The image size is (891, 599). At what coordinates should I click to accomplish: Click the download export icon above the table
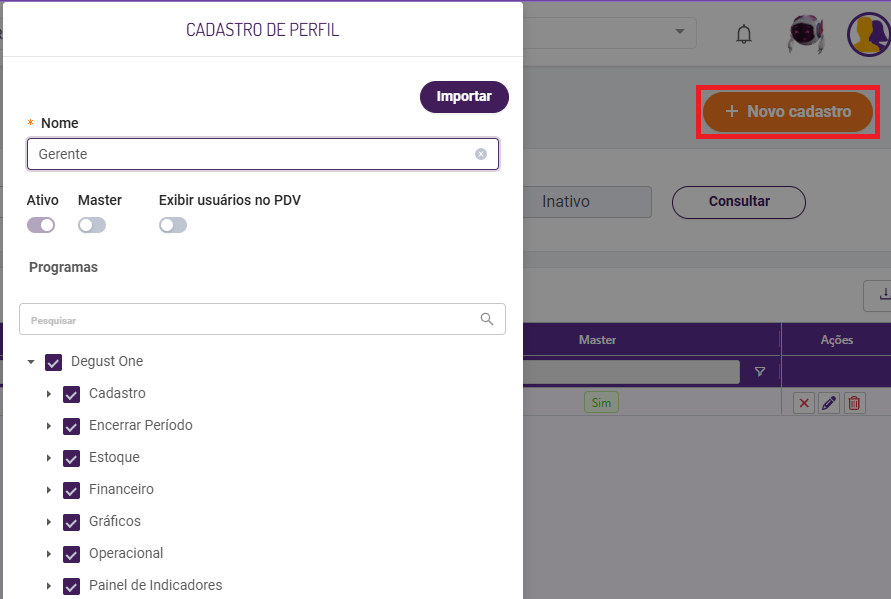pyautogui.click(x=883, y=294)
